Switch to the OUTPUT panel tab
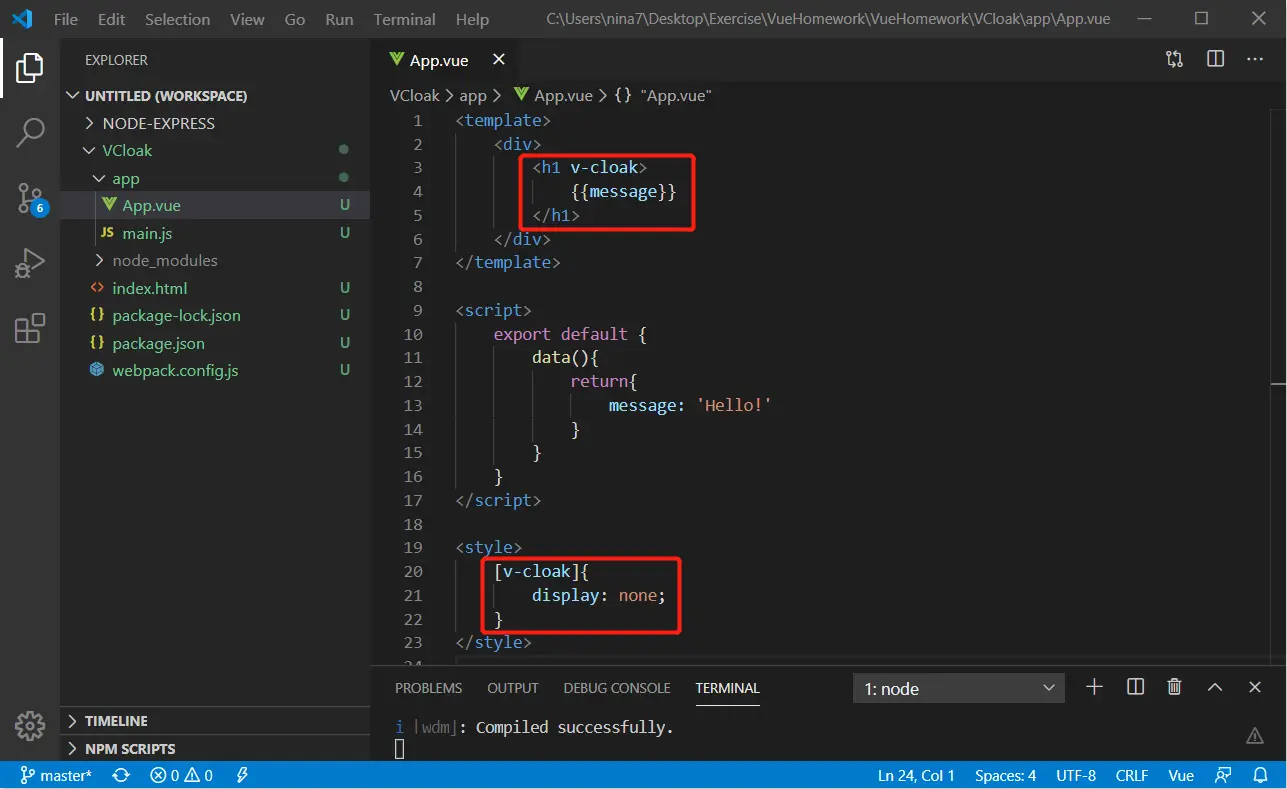Screen dimensions: 1287x789 [x=513, y=688]
